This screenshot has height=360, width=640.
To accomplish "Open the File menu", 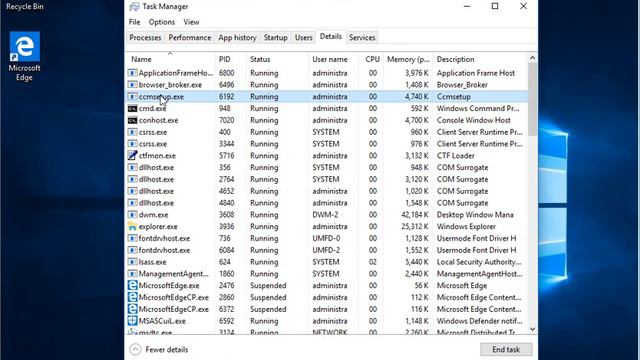I will (x=134, y=22).
